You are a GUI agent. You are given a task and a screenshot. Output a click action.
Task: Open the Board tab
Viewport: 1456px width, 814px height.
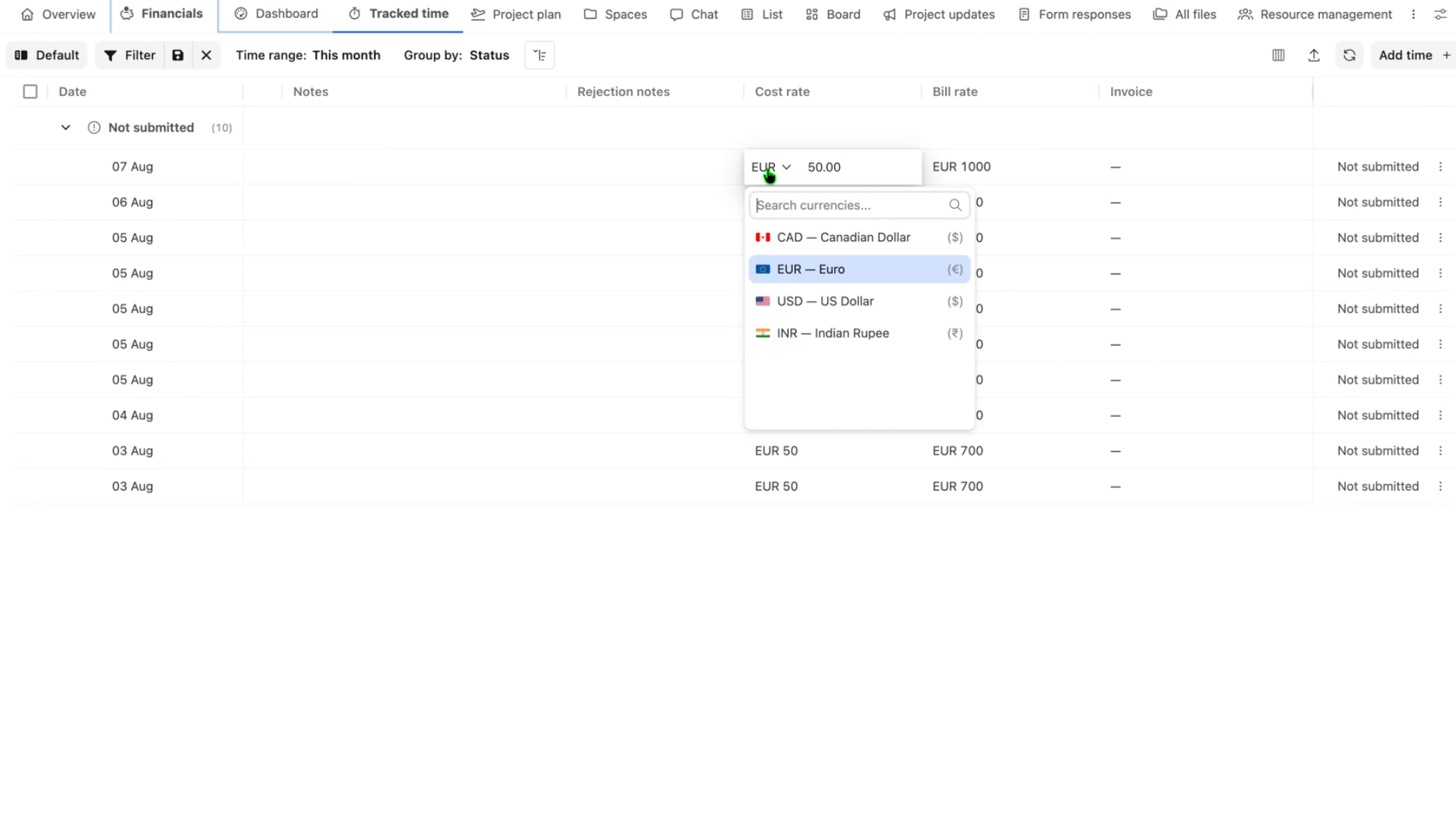[832, 14]
